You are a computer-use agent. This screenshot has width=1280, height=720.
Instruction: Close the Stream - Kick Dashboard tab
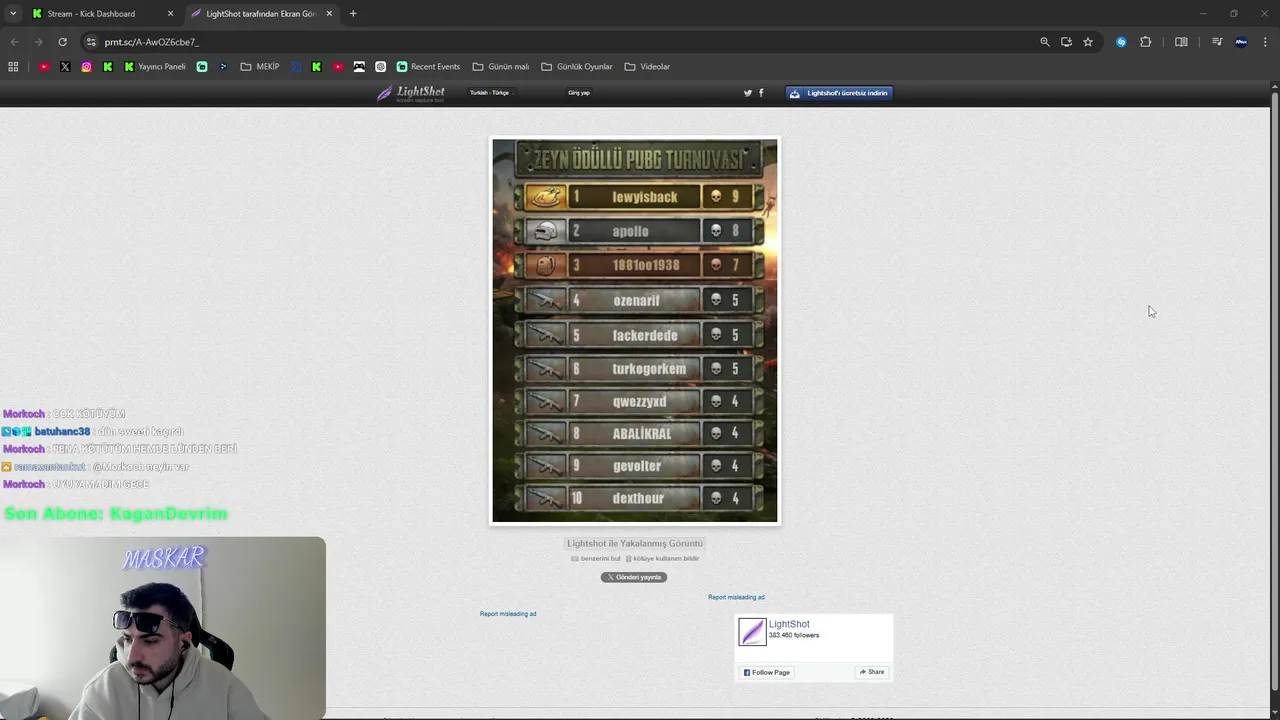click(170, 14)
